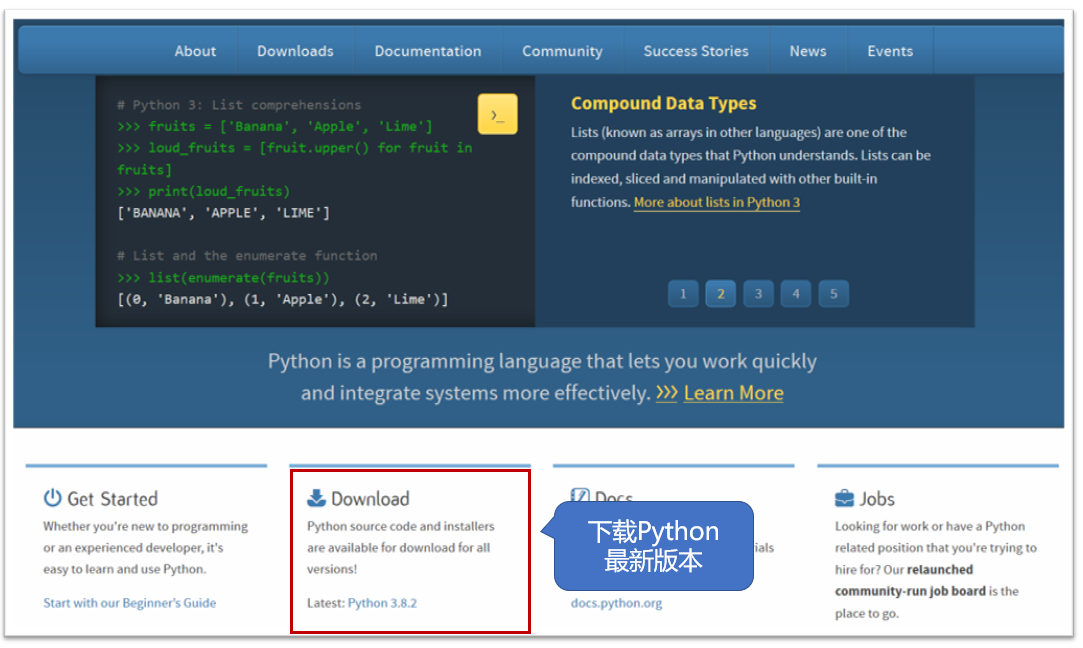The image size is (1083, 648).
Task: Click the Jobs briefcase icon
Action: point(844,498)
